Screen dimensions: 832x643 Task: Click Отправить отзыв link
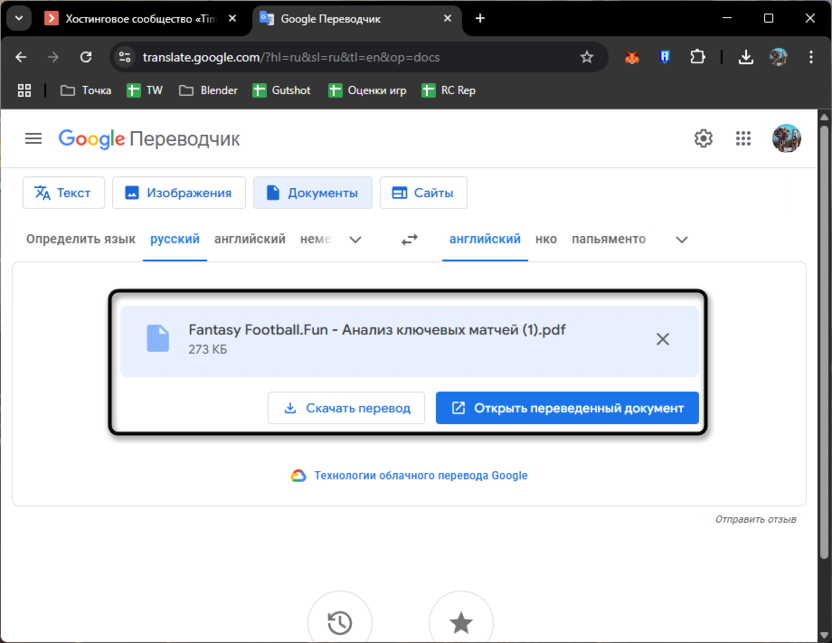[755, 519]
